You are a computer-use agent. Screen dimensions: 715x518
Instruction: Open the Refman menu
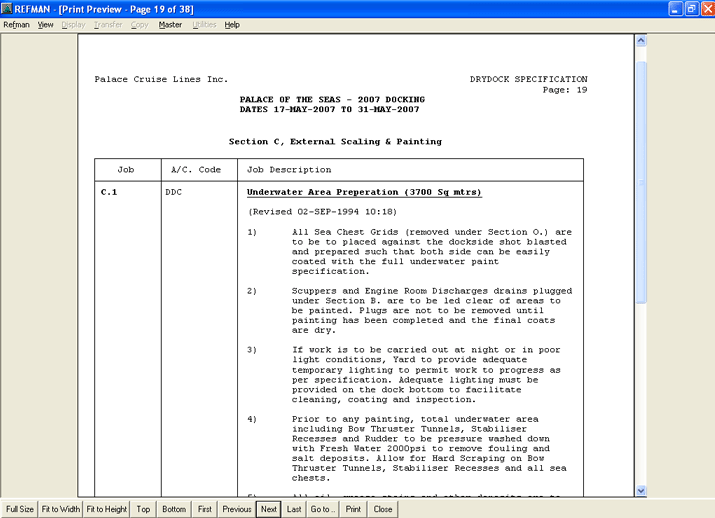(x=16, y=25)
